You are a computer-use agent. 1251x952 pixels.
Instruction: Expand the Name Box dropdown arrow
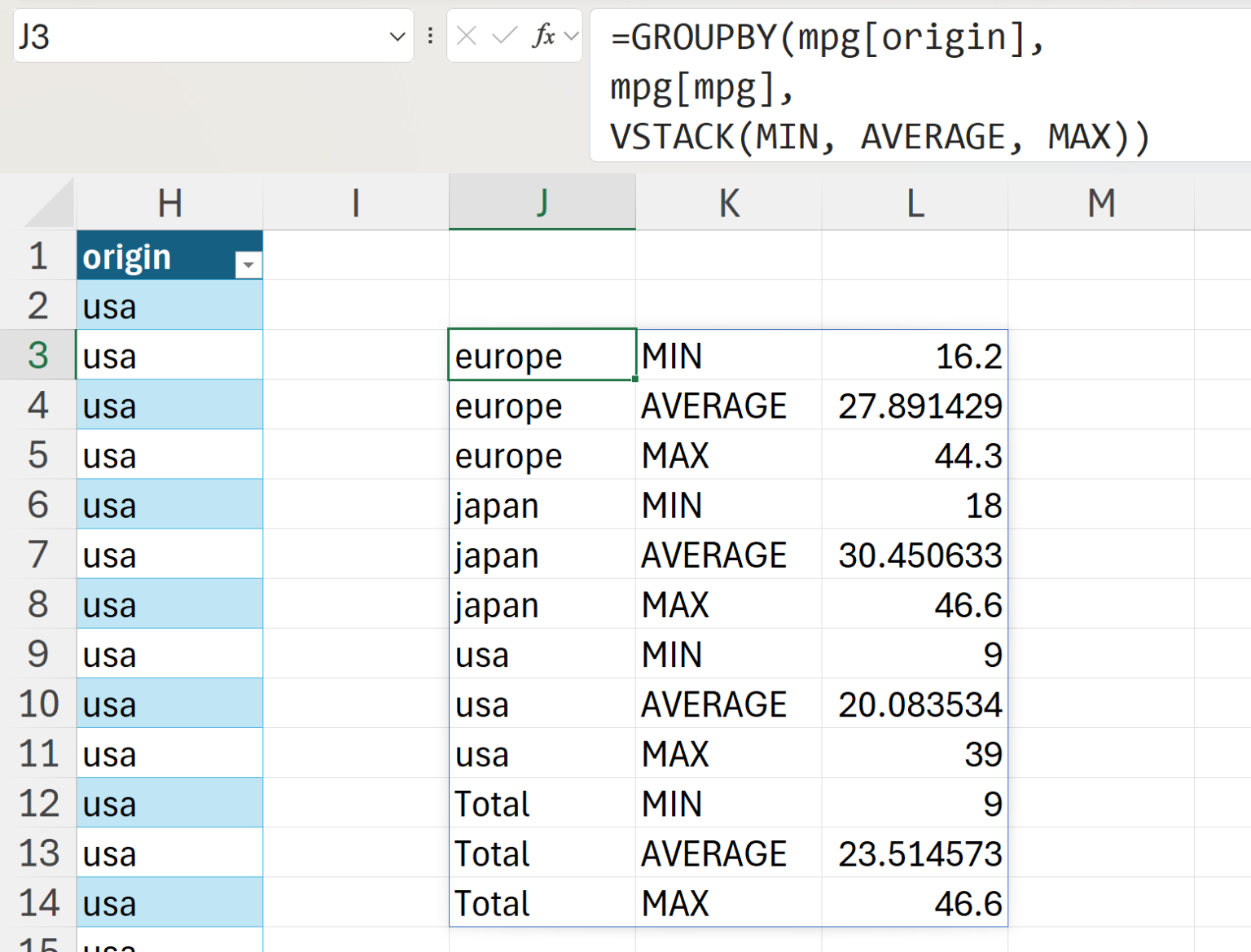397,36
